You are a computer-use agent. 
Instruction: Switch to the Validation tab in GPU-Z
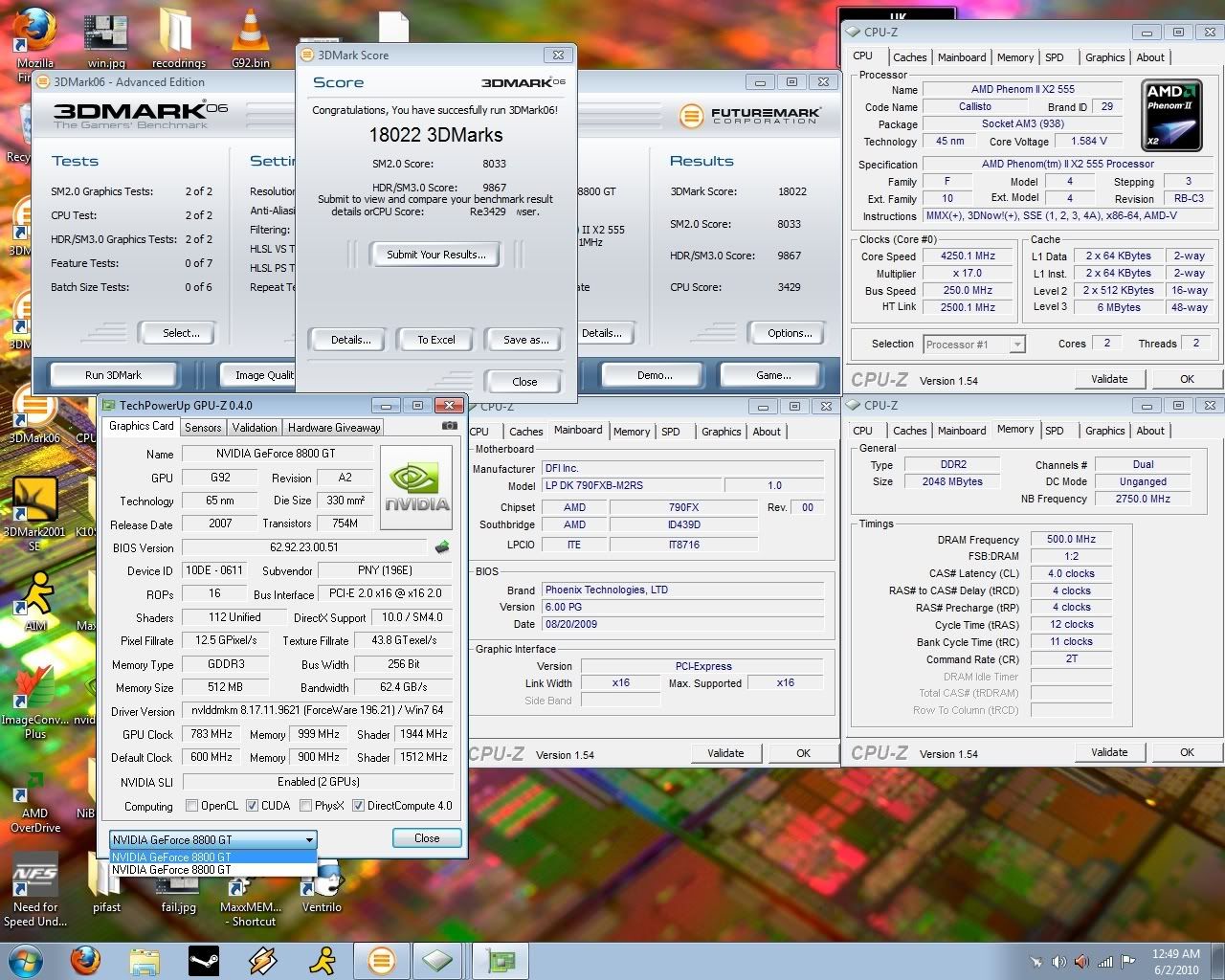[255, 428]
